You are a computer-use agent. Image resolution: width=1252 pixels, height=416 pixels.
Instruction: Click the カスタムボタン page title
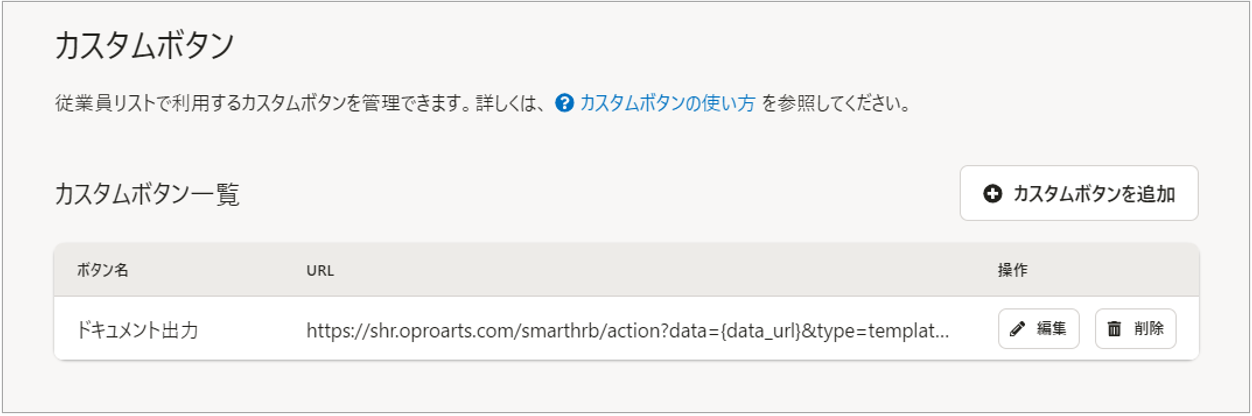tap(144, 45)
